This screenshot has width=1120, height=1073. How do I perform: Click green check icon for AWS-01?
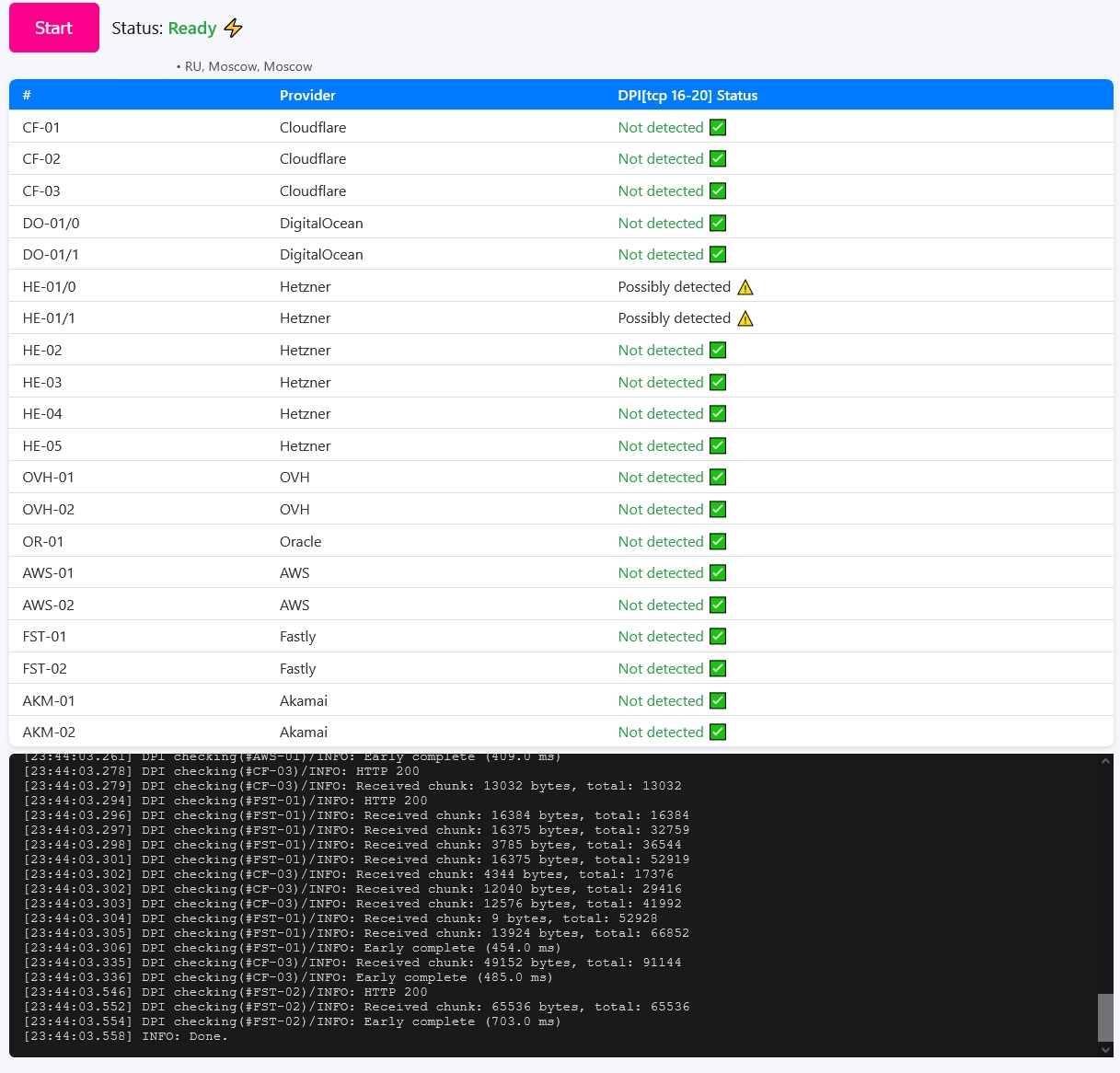tap(718, 573)
